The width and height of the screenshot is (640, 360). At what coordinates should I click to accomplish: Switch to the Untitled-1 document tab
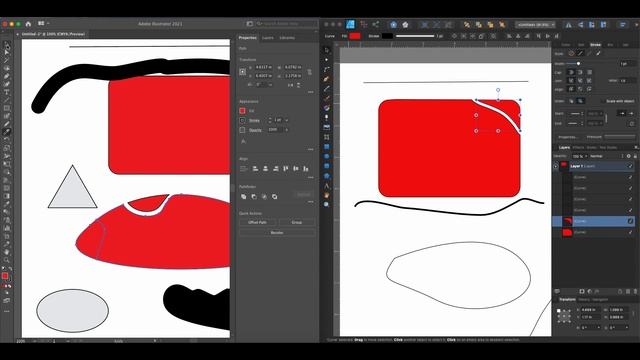tap(53, 34)
